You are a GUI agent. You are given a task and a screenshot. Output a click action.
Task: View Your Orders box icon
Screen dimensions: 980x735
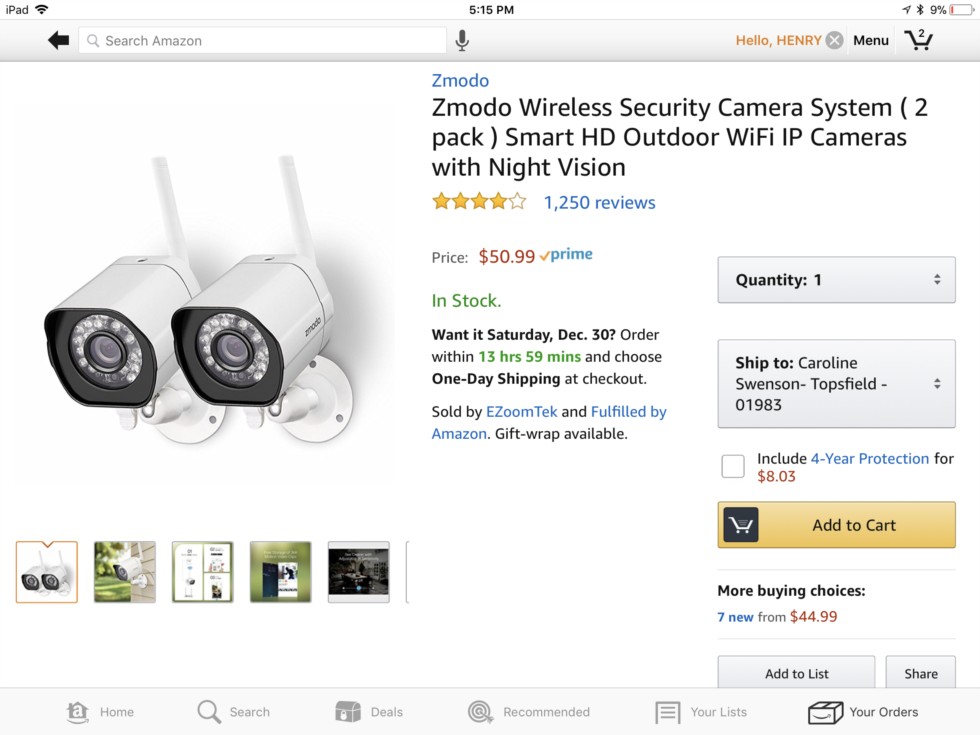[825, 712]
